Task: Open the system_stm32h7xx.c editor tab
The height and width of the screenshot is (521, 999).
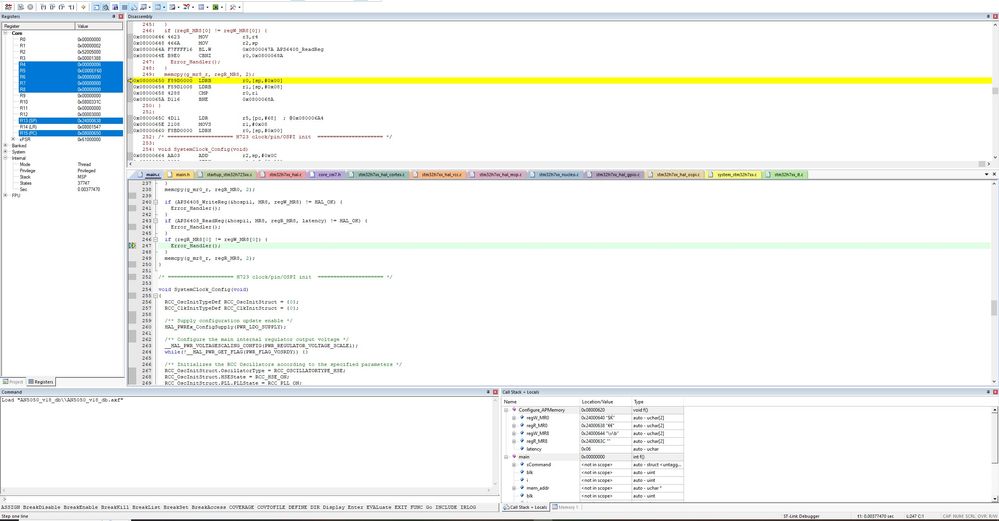Action: pyautogui.click(x=734, y=175)
